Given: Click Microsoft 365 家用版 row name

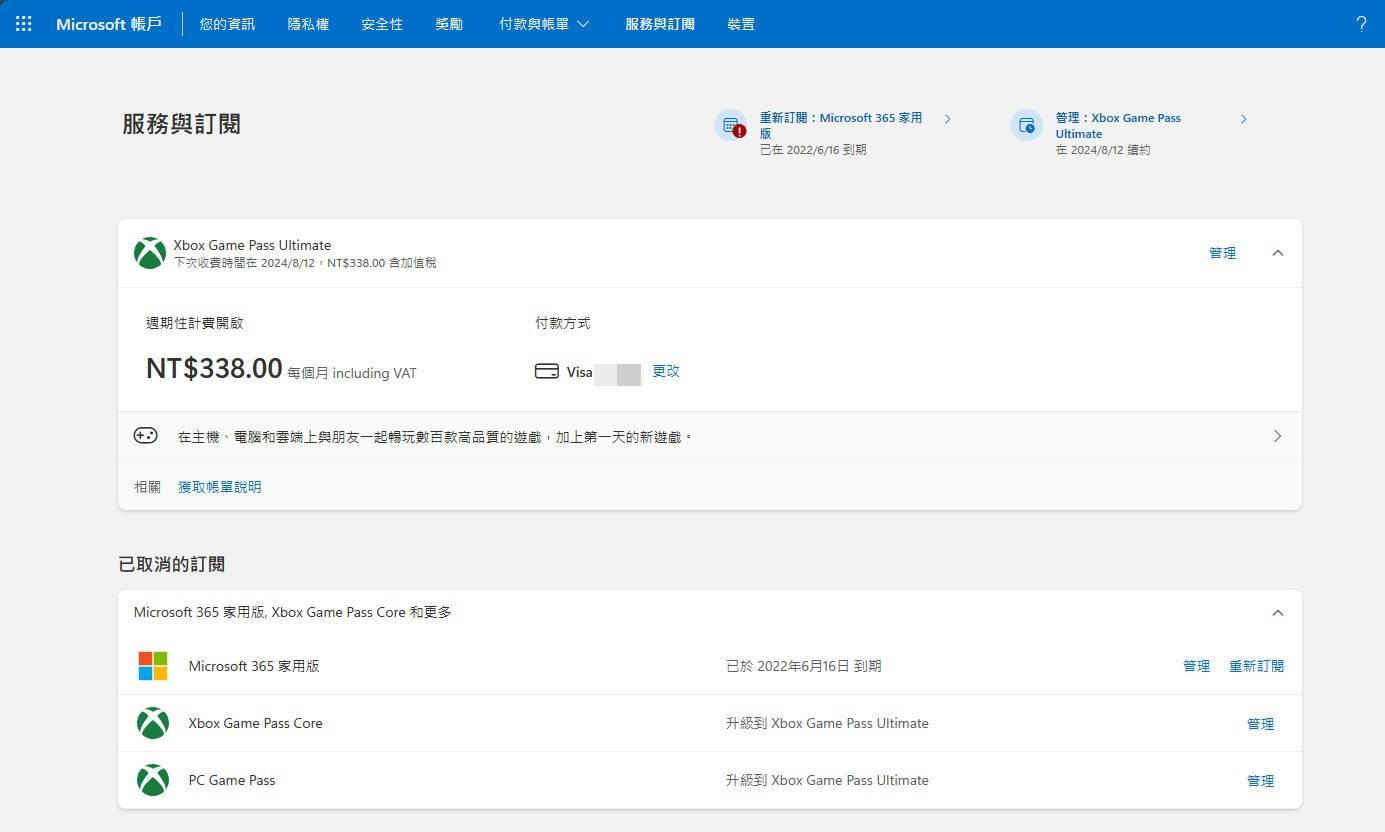Looking at the screenshot, I should pyautogui.click(x=254, y=666).
